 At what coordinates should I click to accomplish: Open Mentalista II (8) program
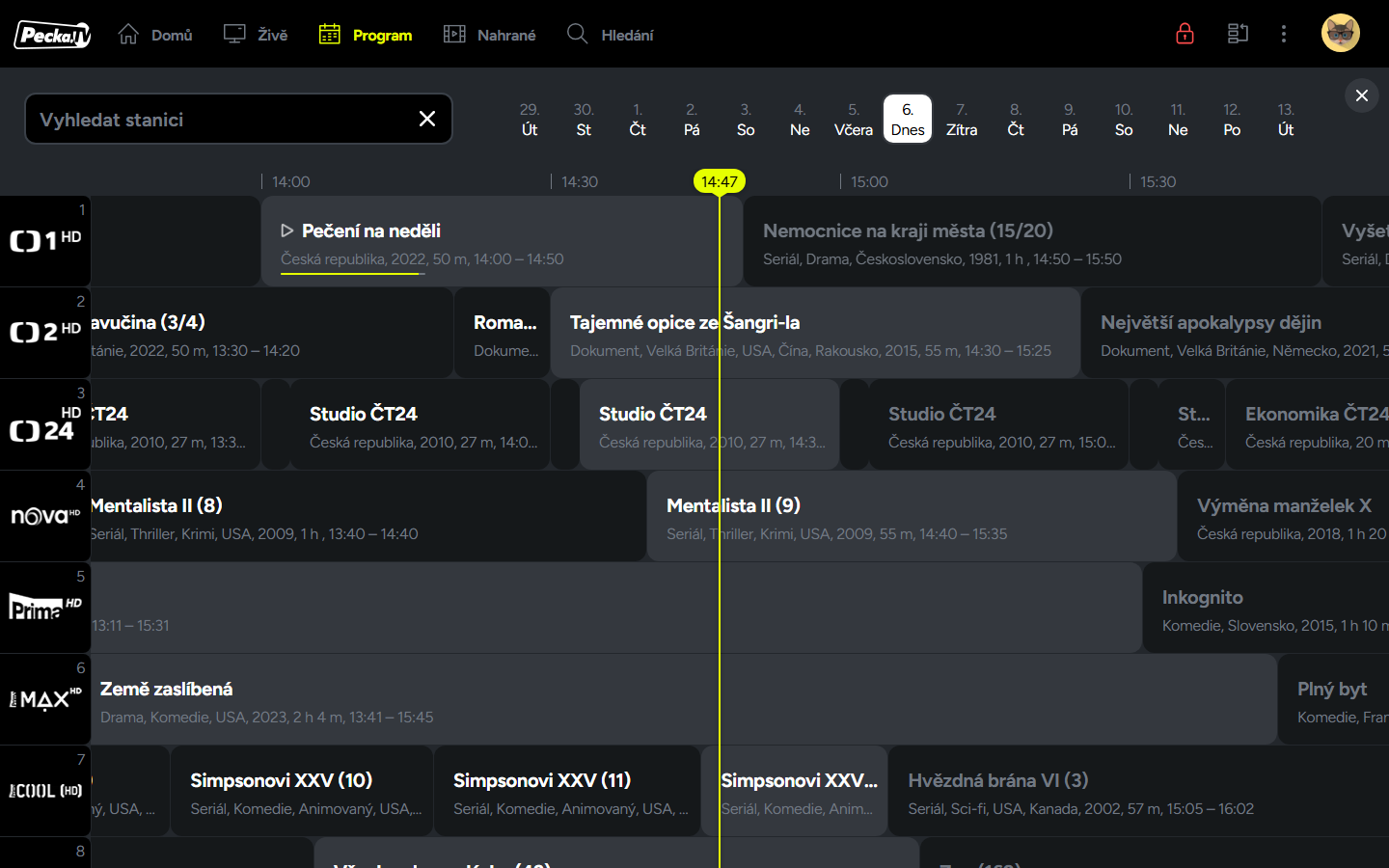368,516
